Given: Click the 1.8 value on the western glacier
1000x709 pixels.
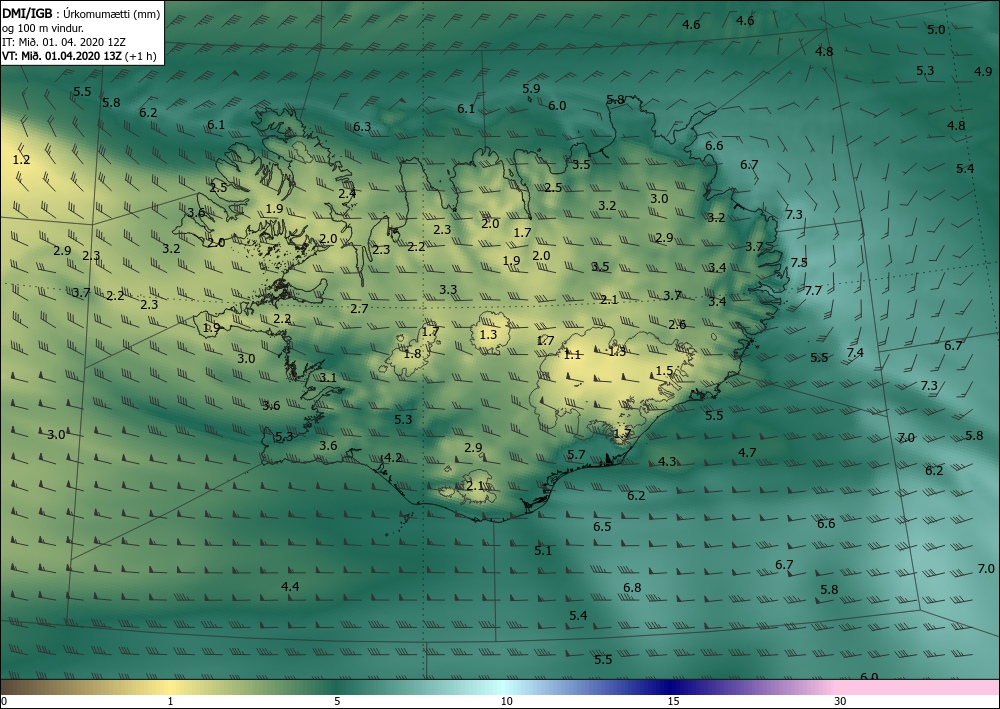Looking at the screenshot, I should 413,353.
